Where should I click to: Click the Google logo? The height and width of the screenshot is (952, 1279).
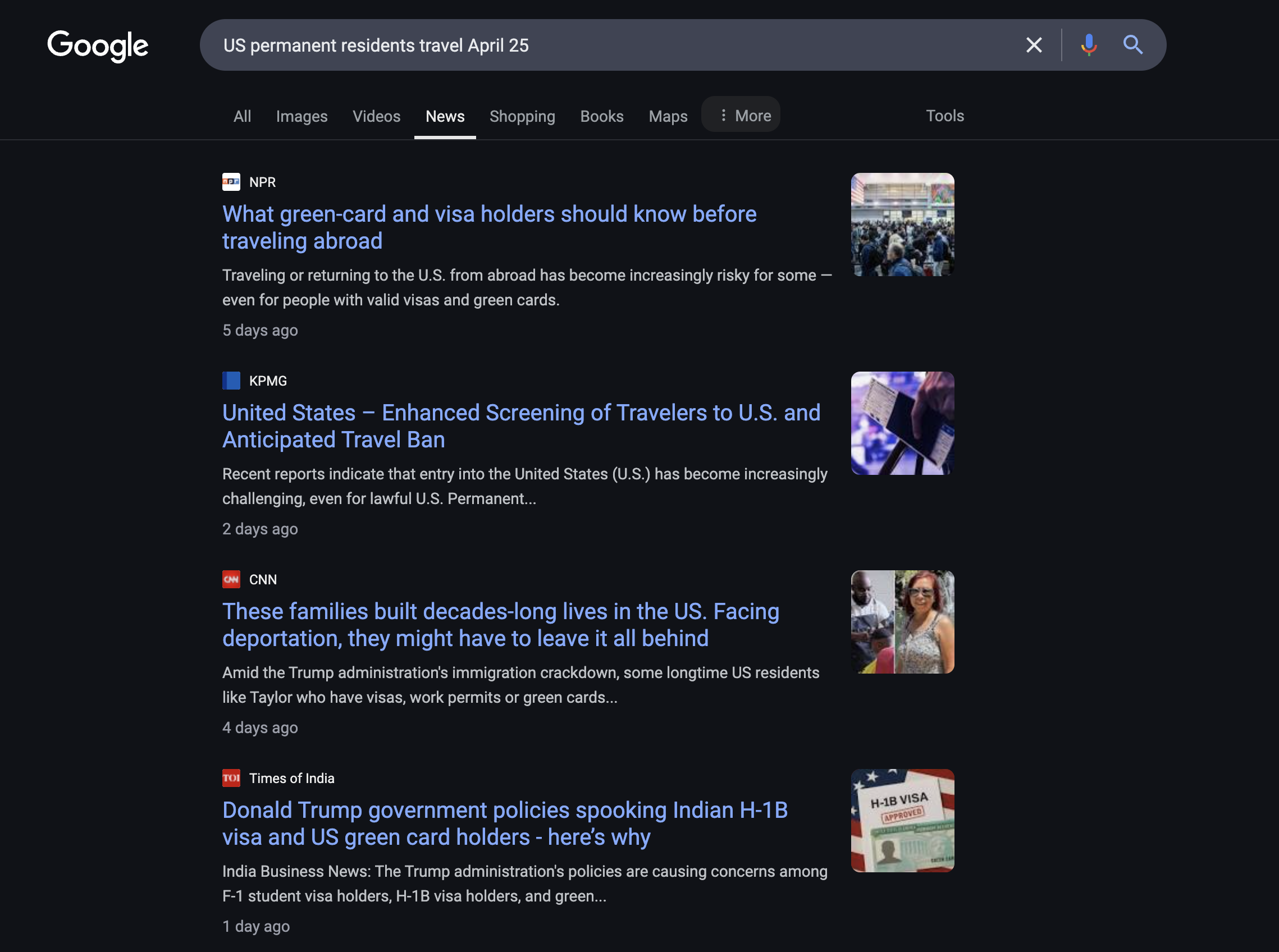pos(97,45)
